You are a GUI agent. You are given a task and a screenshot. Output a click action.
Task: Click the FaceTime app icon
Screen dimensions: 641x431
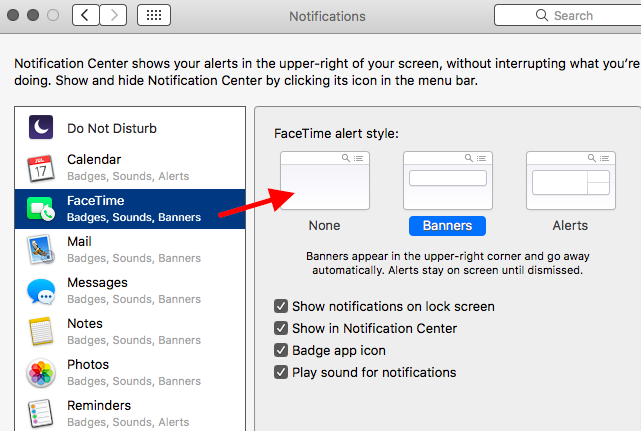(x=41, y=209)
